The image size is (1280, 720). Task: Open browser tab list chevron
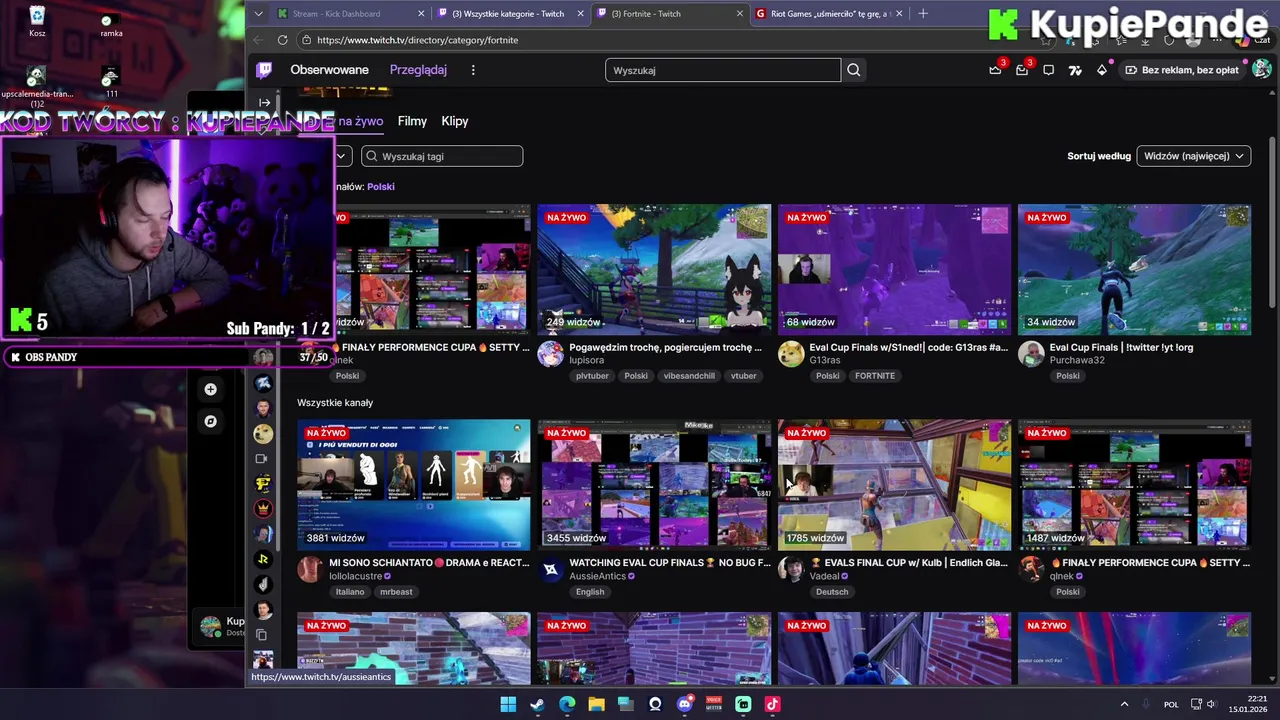[259, 14]
